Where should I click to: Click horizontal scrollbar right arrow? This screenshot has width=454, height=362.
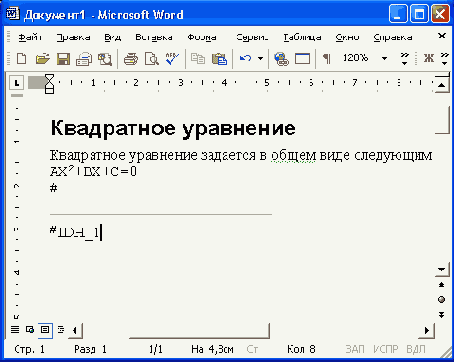427,331
